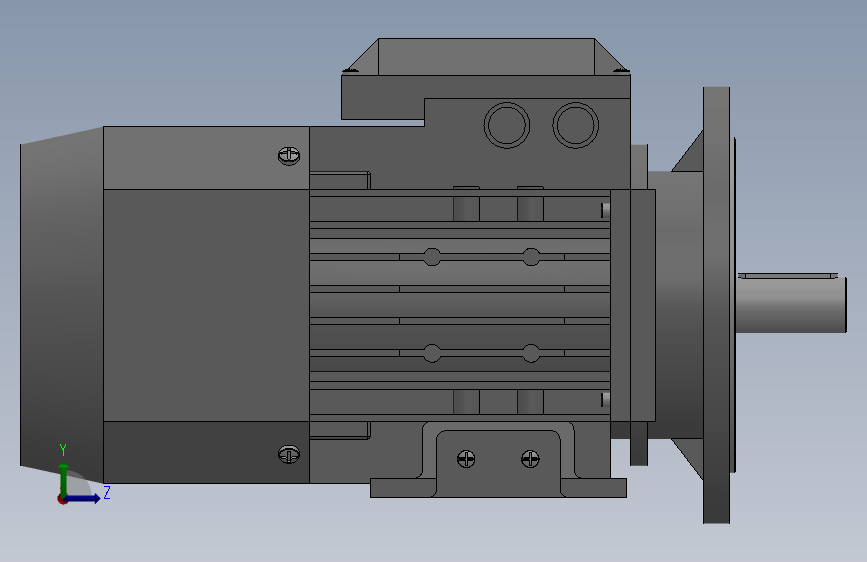Select the right cross-head screw on mounting foot
The width and height of the screenshot is (867, 562).
[x=530, y=459]
